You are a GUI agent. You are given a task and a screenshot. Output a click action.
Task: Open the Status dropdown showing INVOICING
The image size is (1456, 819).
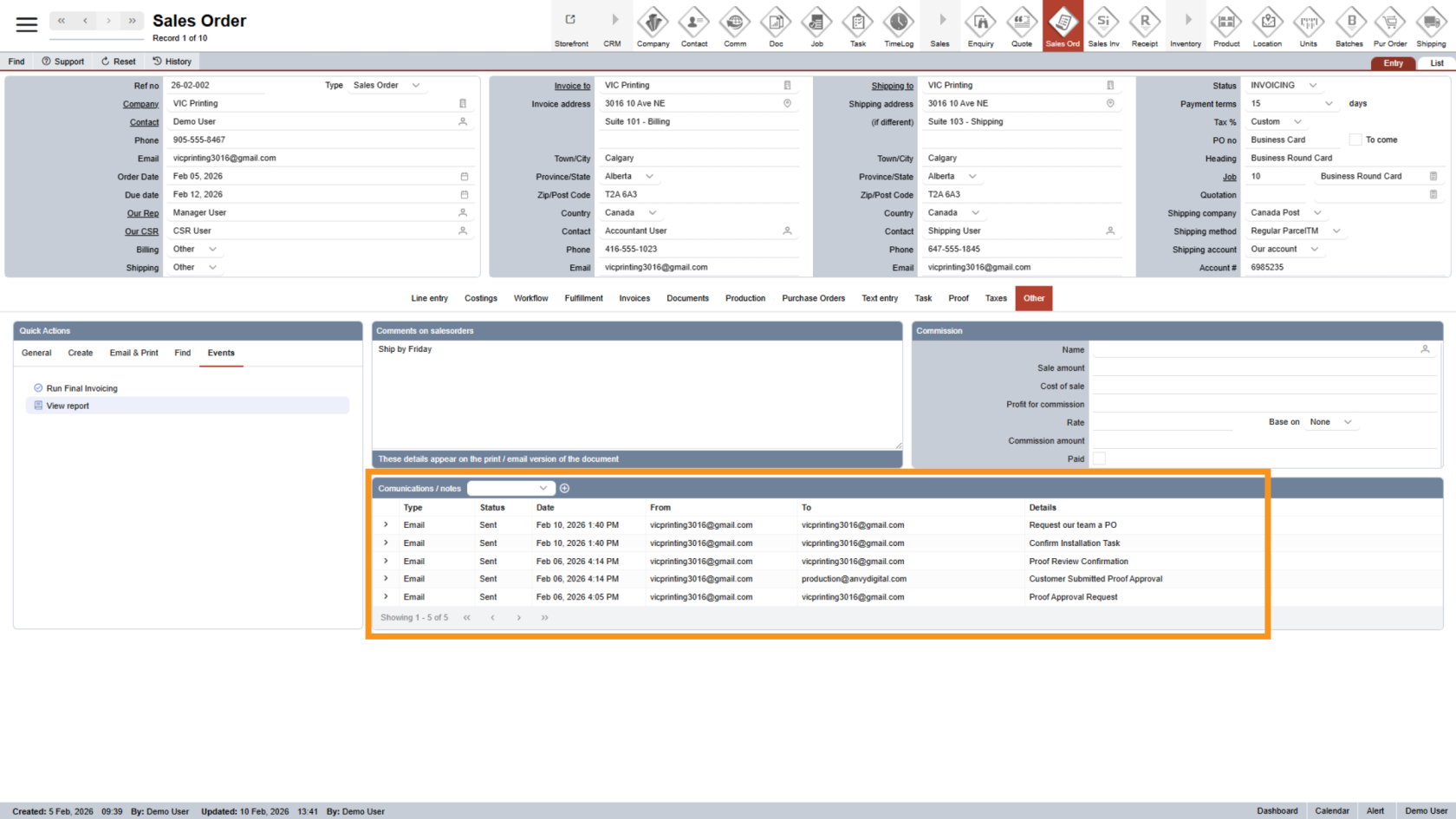(x=1284, y=85)
